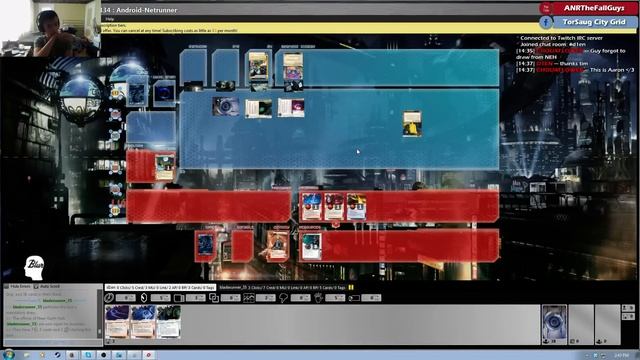Select the first player's white stats tab
This screenshot has width=640, height=360.
(160, 288)
